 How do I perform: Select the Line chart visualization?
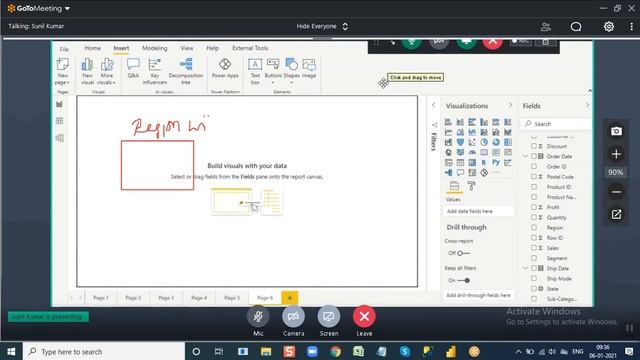click(x=448, y=132)
